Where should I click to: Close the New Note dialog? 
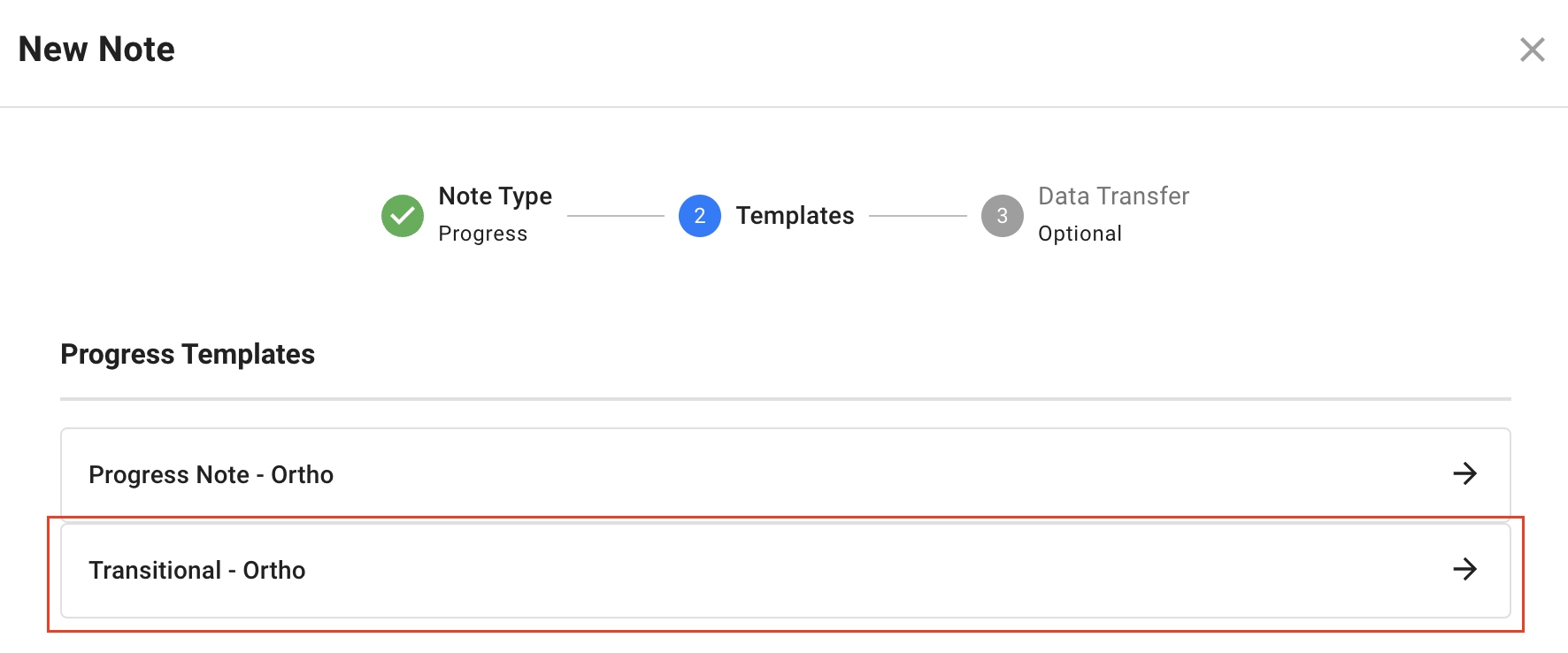click(x=1532, y=50)
